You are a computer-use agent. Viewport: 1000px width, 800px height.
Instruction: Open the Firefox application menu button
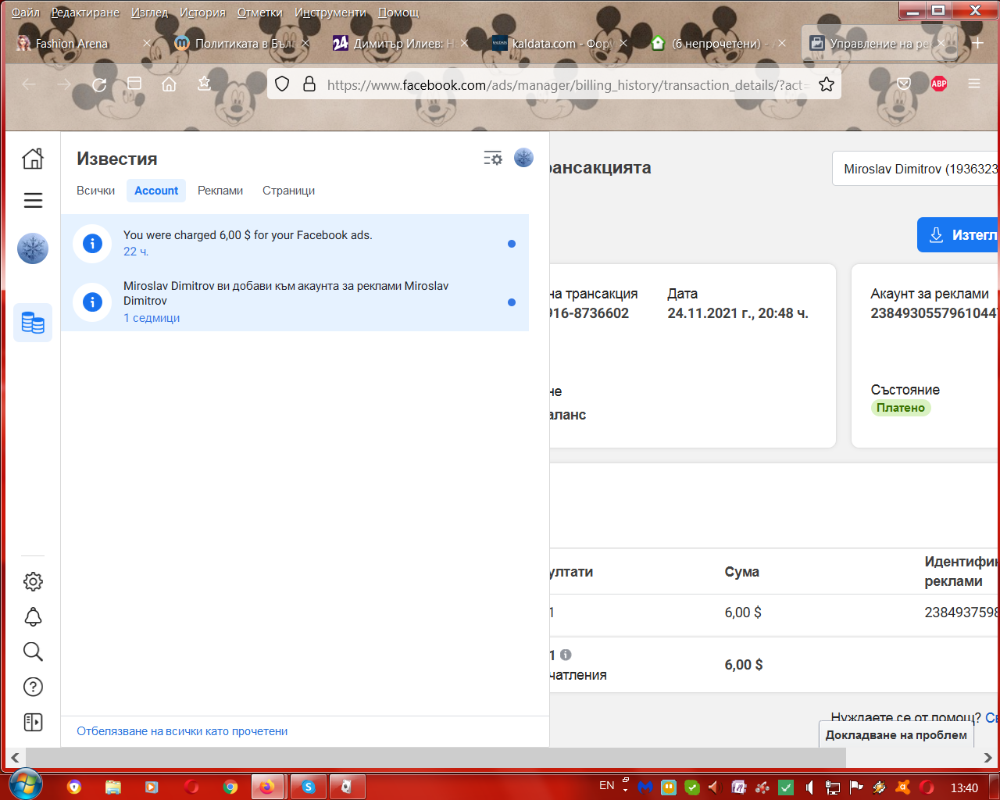(x=974, y=84)
